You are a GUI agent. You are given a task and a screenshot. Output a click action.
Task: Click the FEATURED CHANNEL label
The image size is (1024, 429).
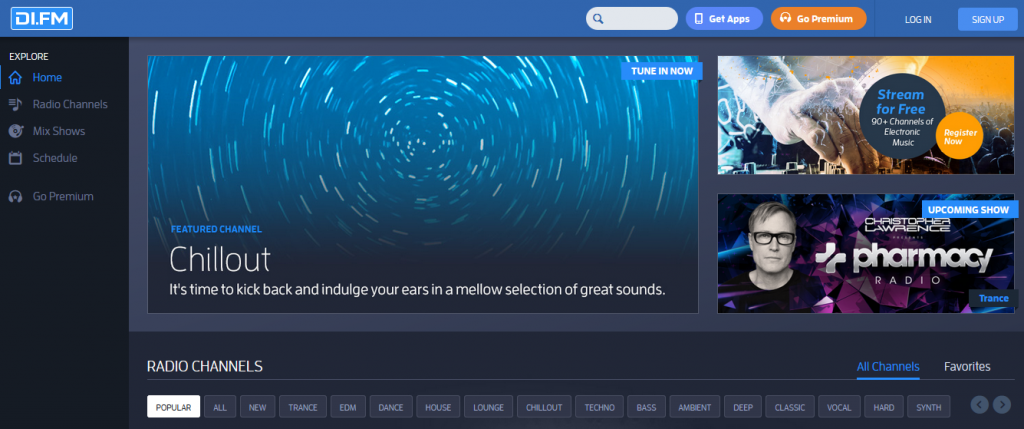216,229
